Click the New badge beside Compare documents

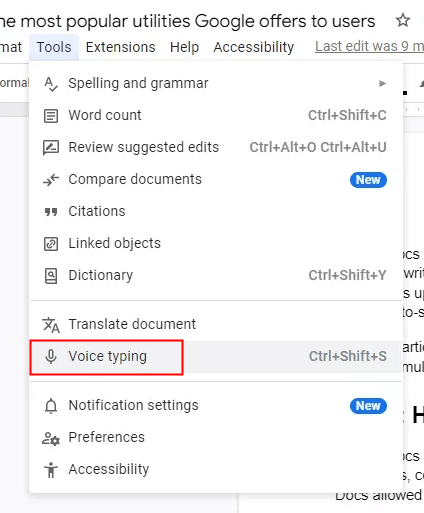click(x=368, y=180)
